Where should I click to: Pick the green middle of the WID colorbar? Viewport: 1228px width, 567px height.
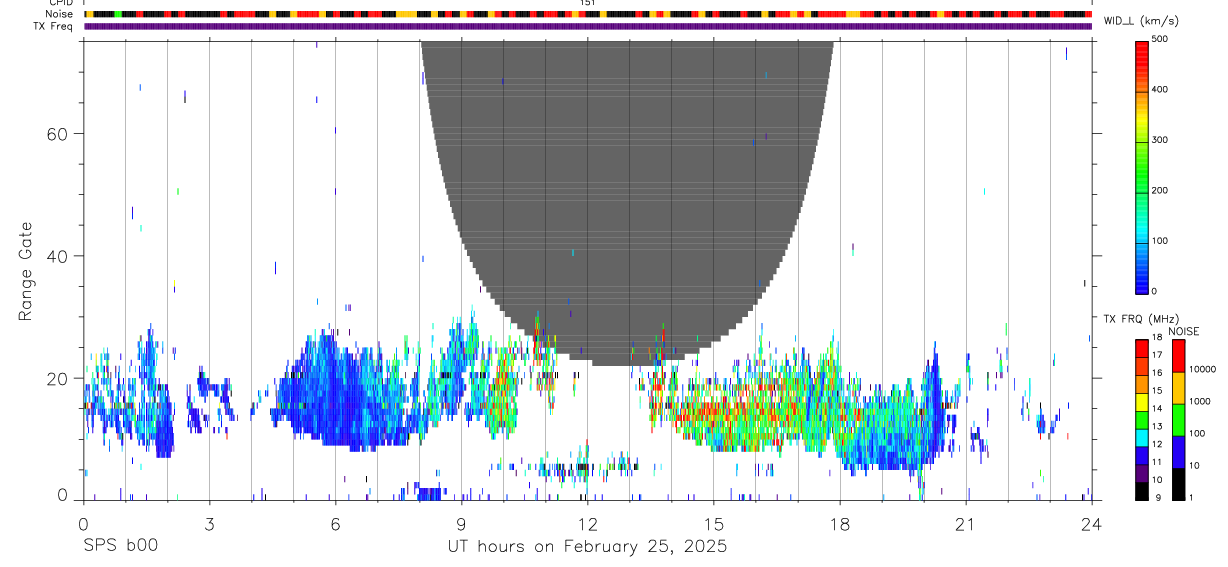pos(1142,165)
